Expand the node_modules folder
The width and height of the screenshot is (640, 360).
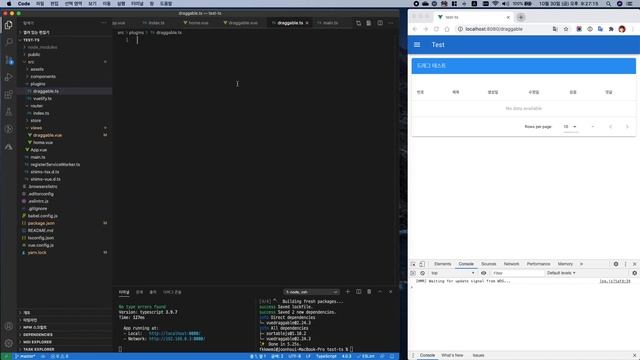click(x=42, y=47)
